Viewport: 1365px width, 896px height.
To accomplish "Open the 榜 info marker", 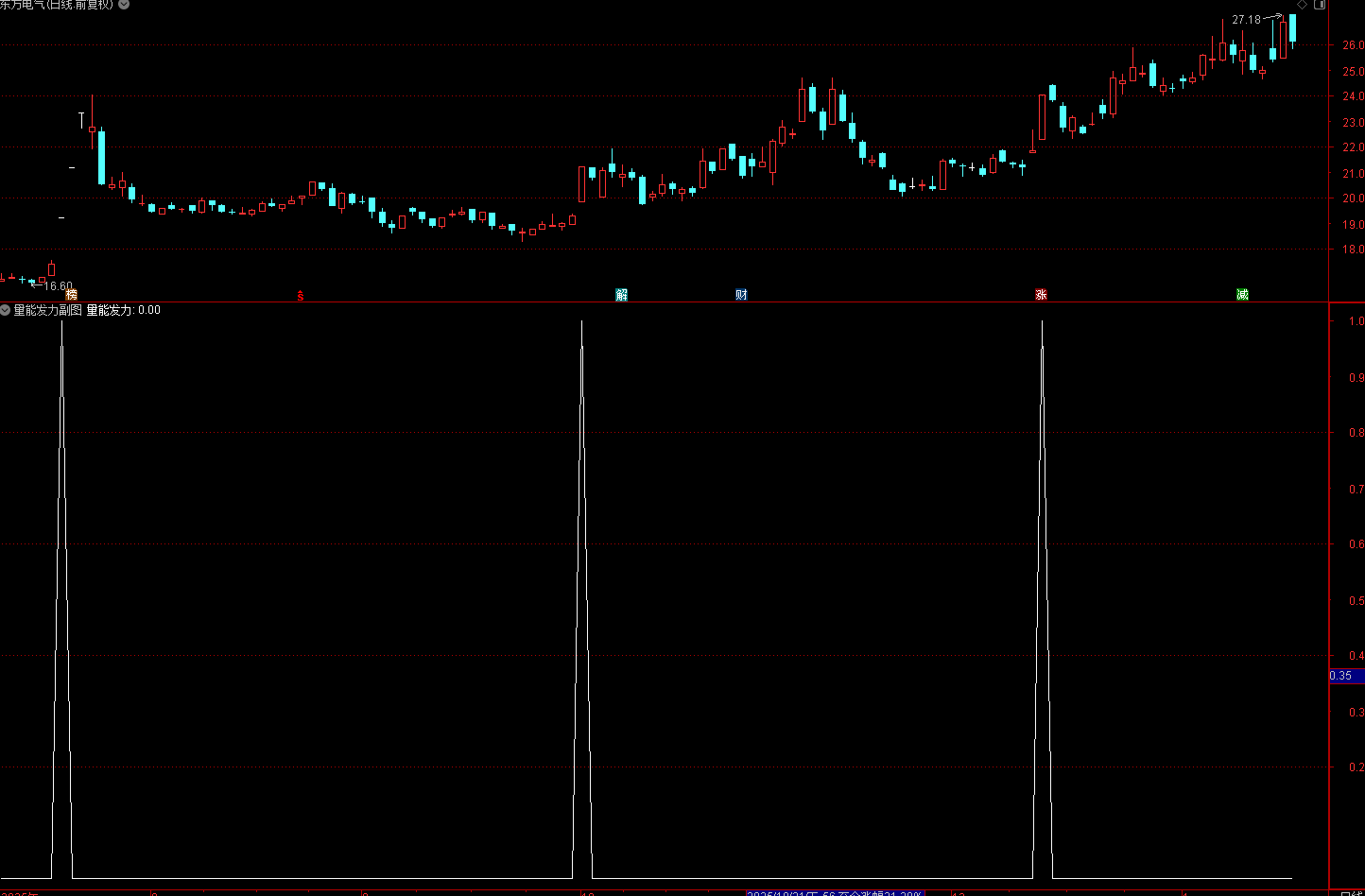I will pos(72,295).
